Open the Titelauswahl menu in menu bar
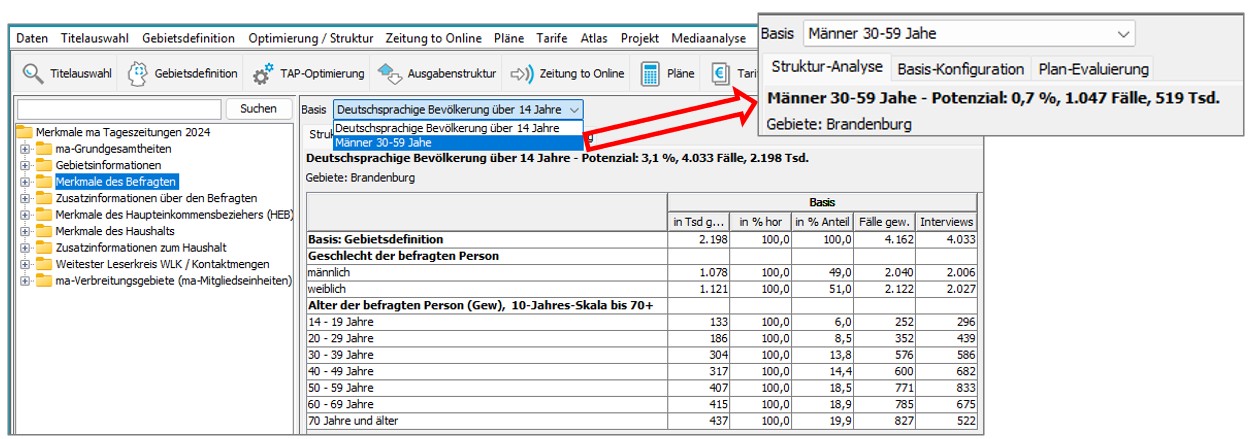The image size is (1253, 439). click(x=95, y=38)
